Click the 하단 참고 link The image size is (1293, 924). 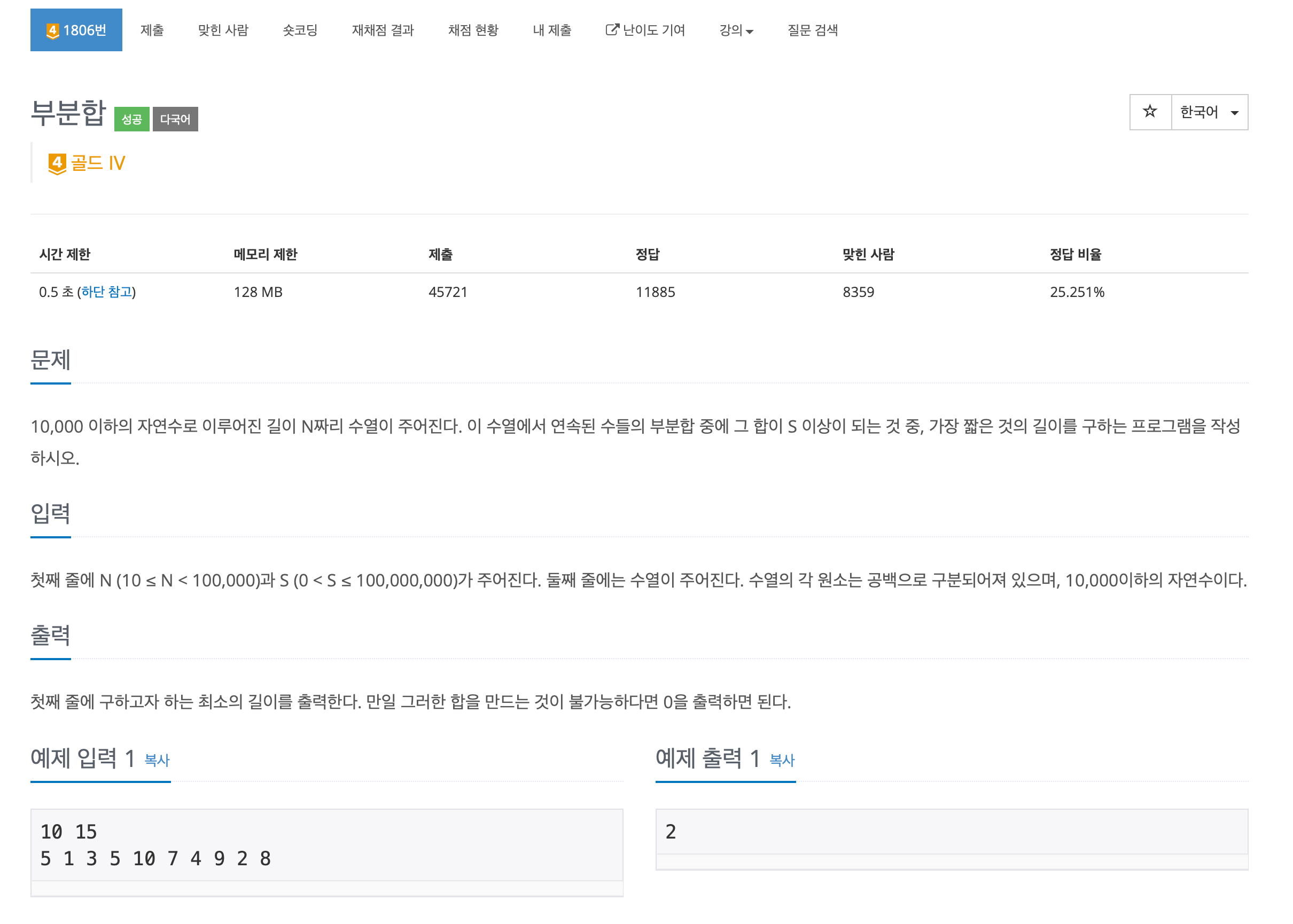pyautogui.click(x=106, y=292)
